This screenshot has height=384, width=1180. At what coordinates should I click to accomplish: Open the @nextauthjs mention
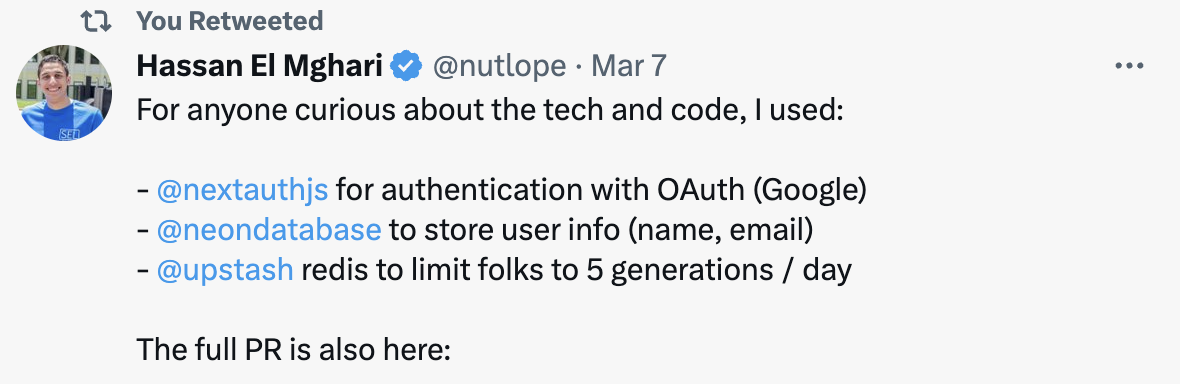[x=242, y=190]
